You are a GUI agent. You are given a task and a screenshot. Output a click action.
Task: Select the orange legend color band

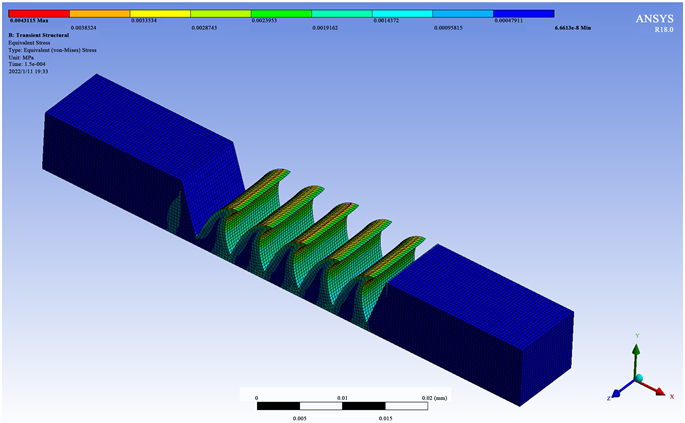click(x=100, y=14)
